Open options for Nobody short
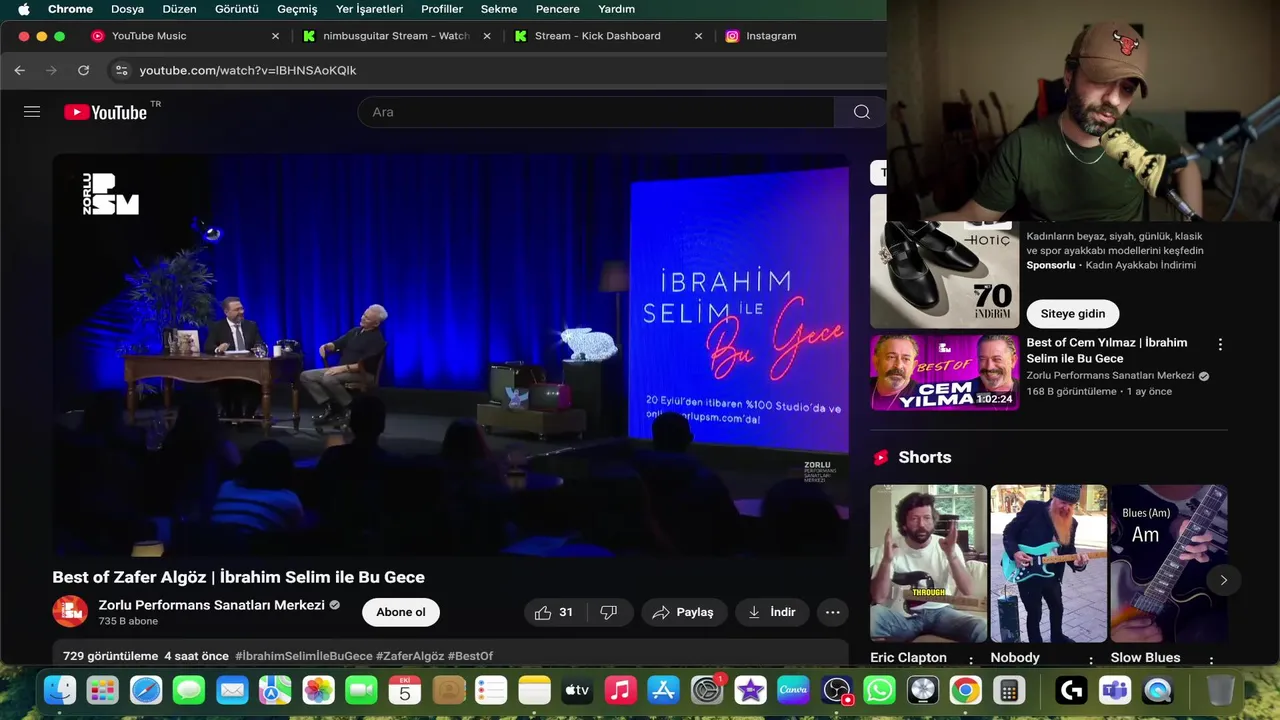Screen dimensions: 1280x720 point(1091,659)
